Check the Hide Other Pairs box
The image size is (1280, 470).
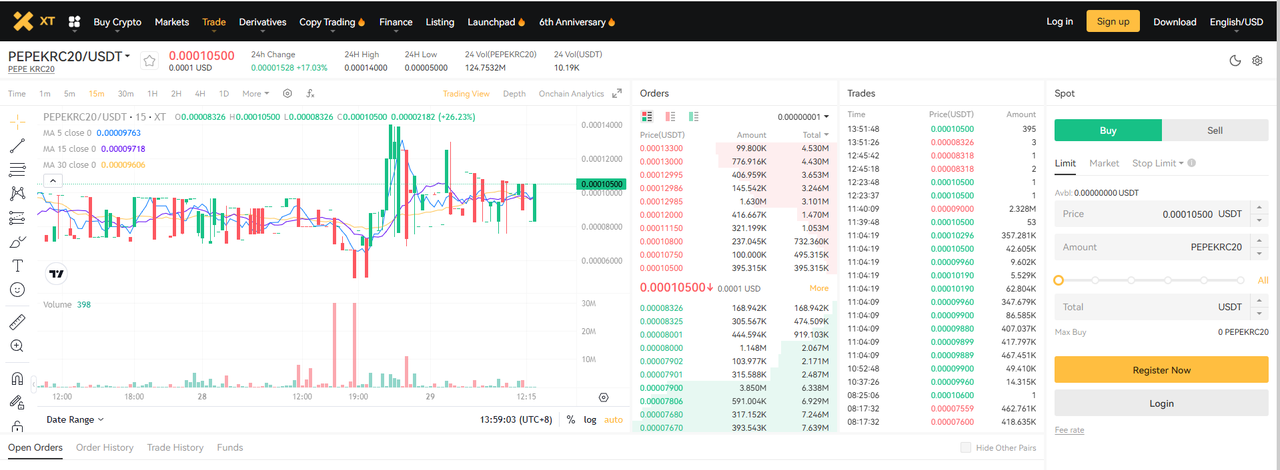click(965, 448)
